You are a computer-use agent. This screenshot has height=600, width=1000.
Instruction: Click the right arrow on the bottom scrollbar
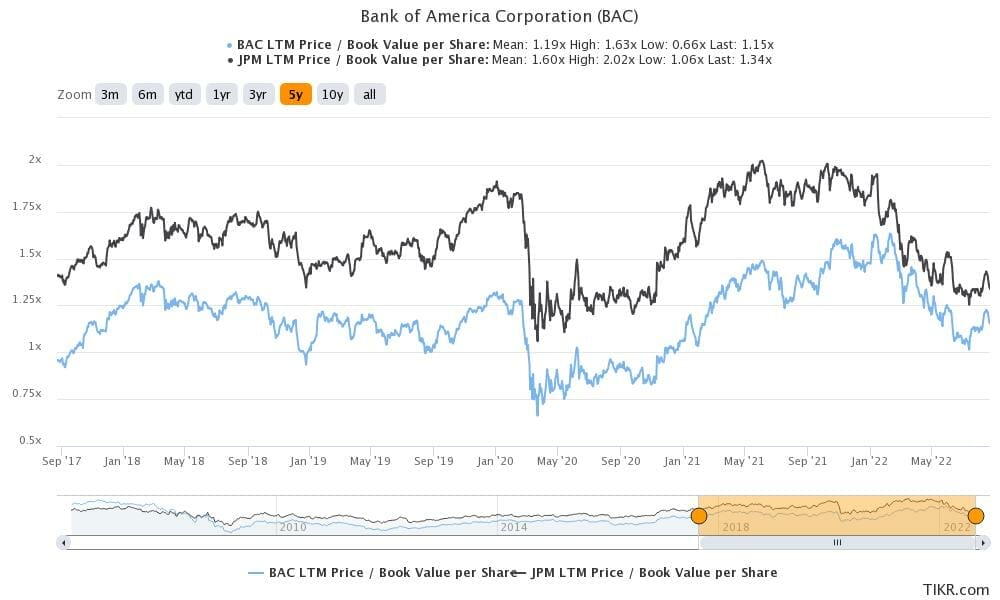click(986, 542)
